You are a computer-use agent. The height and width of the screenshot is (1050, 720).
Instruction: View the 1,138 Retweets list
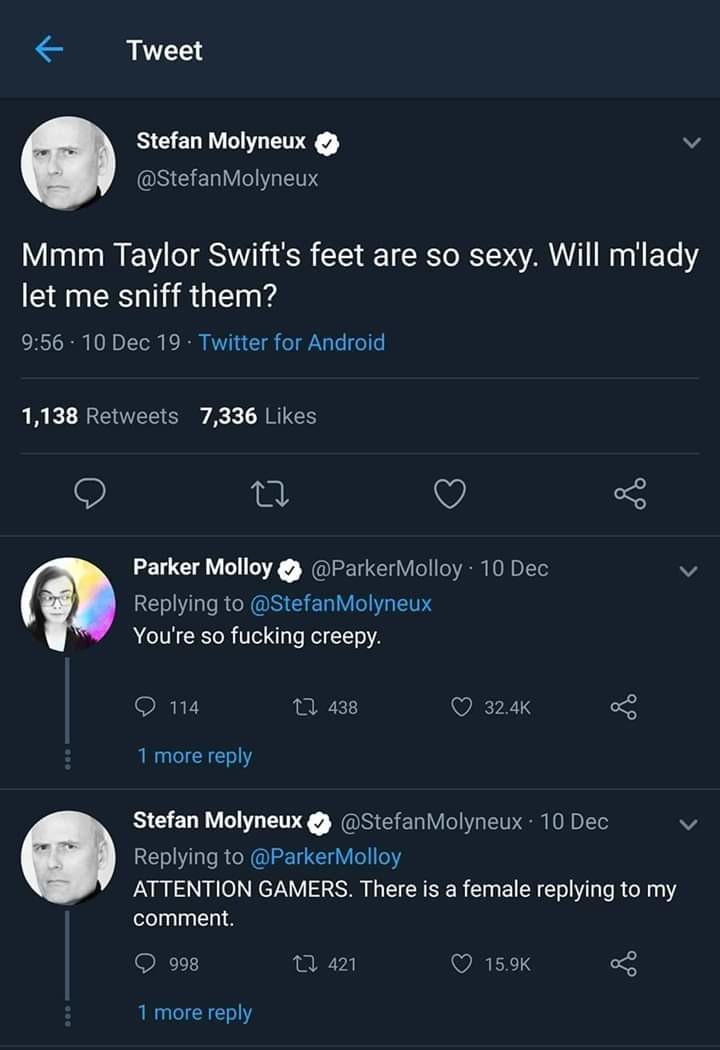point(100,416)
